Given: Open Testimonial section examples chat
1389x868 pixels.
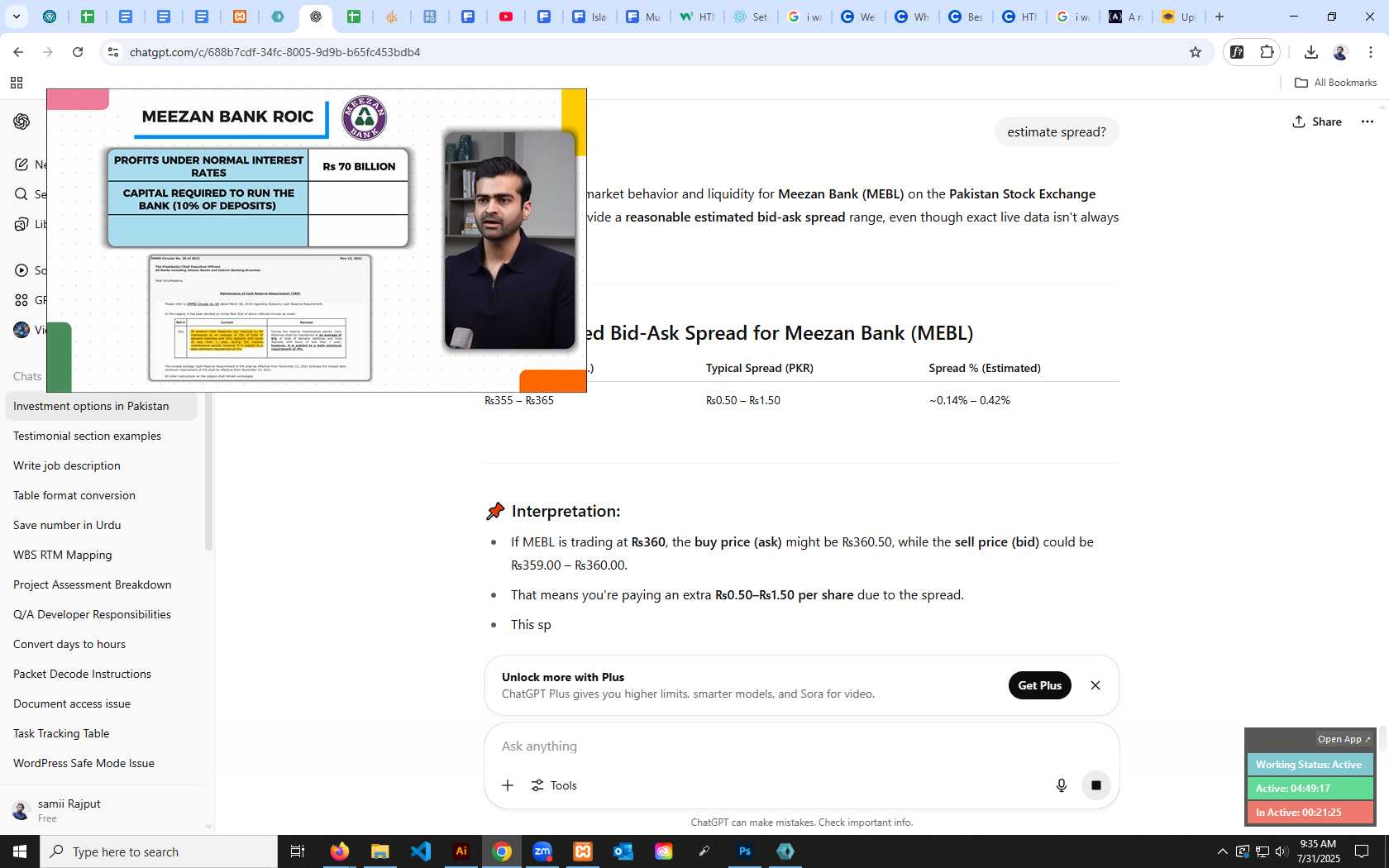Looking at the screenshot, I should click(x=101, y=436).
